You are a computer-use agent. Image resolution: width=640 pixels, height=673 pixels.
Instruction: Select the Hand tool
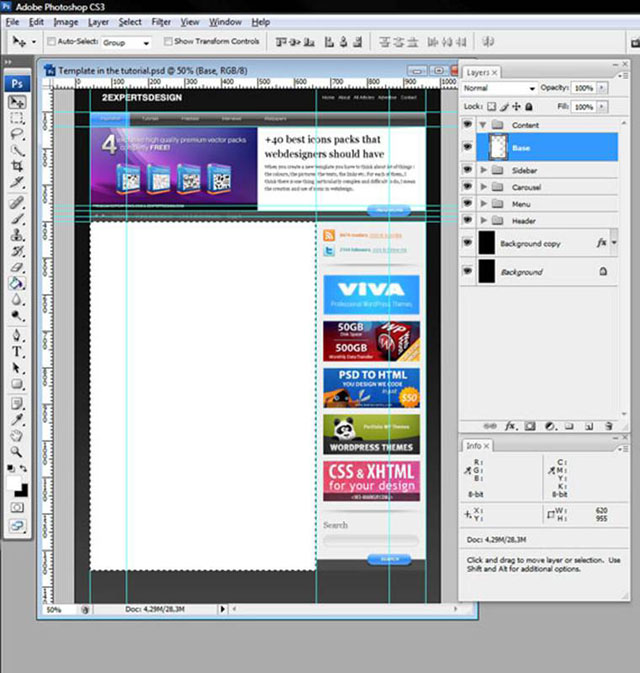pos(17,436)
